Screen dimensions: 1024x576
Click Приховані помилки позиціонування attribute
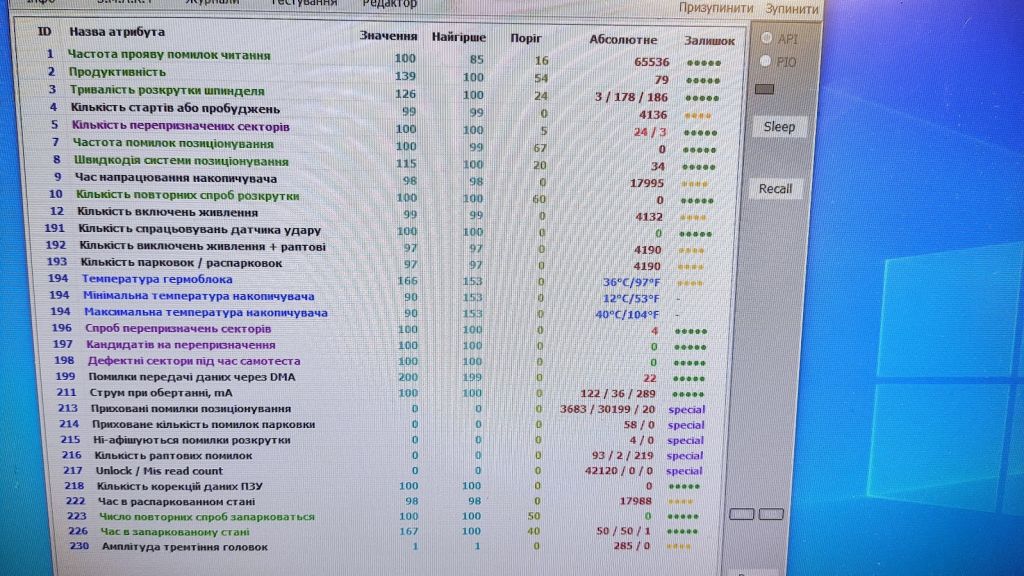(x=191, y=409)
